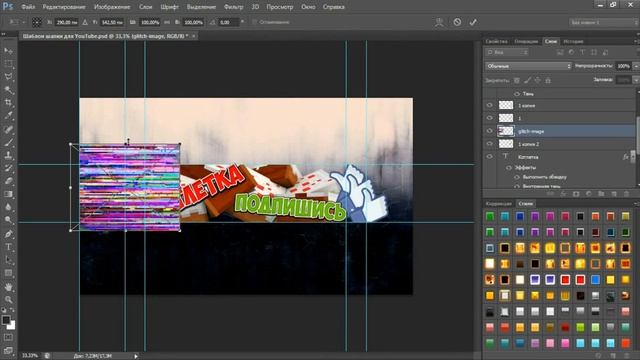Open the Фильтр menu
Image resolution: width=640 pixels, height=360 pixels.
(233, 7)
